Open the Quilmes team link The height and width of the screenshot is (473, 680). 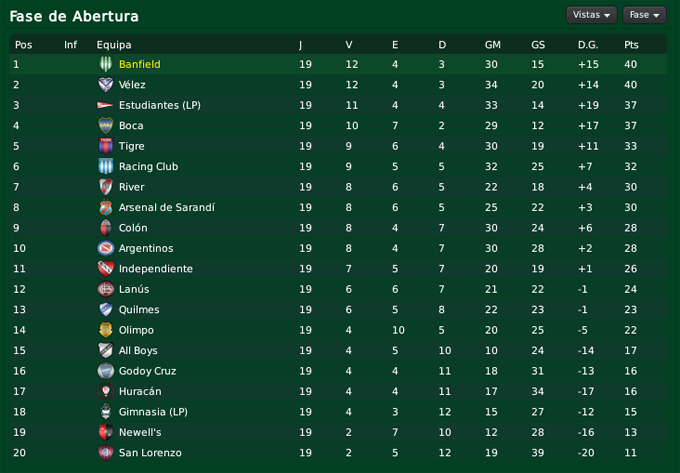click(139, 310)
